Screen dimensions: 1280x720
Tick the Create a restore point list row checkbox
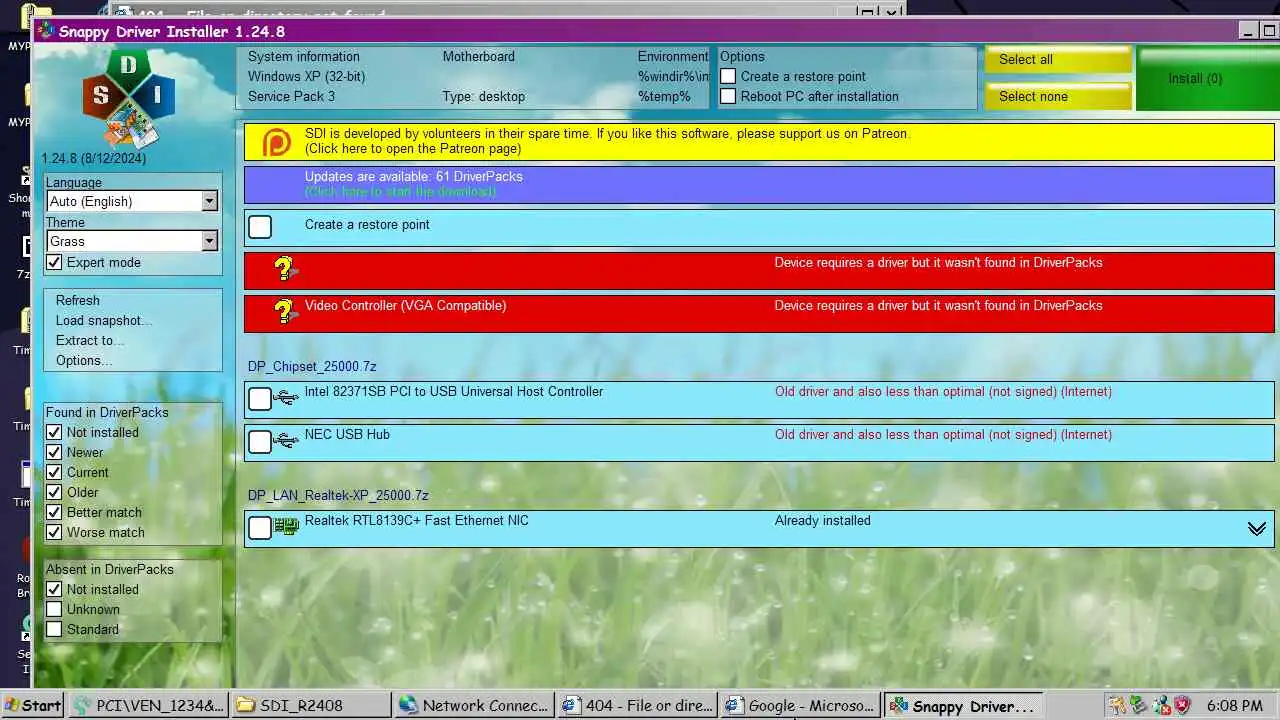(260, 227)
